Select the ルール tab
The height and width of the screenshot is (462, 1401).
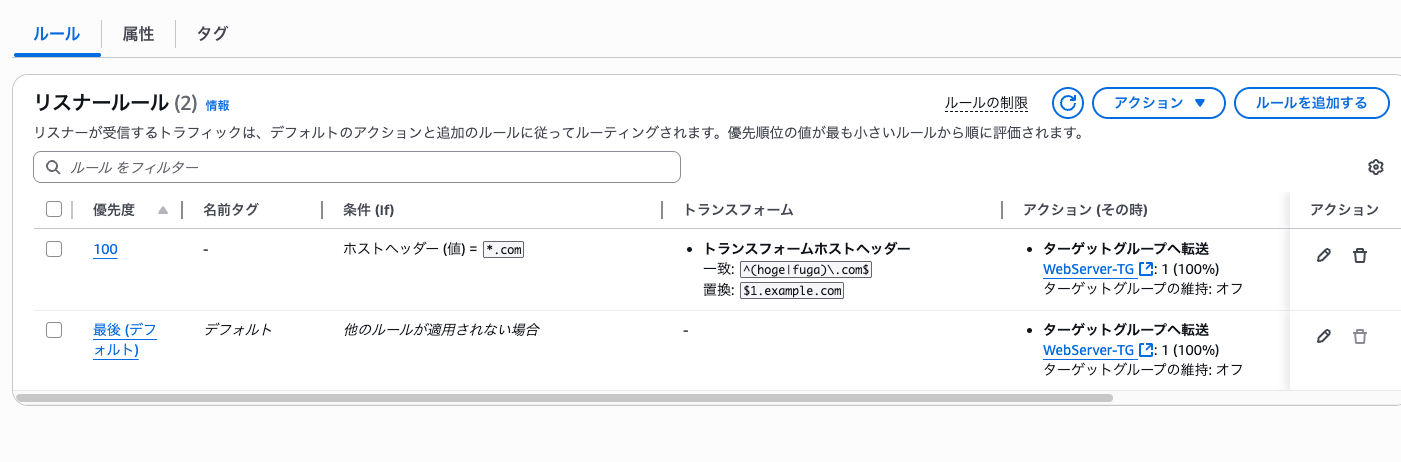57,34
